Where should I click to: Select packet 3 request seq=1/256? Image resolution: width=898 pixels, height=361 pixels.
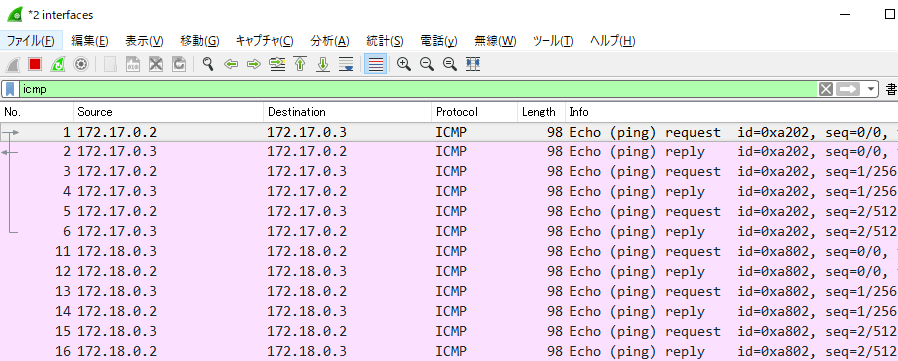click(449, 172)
